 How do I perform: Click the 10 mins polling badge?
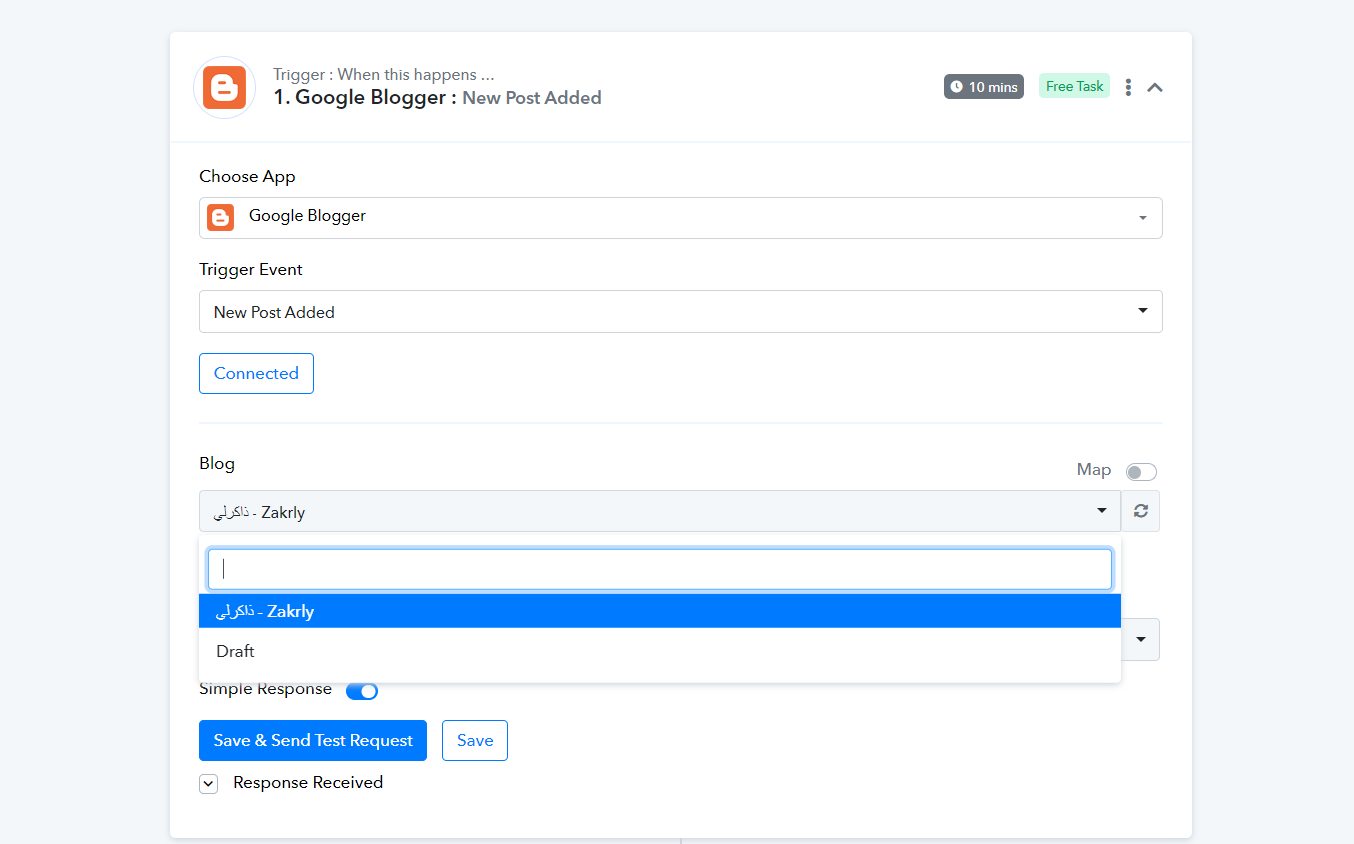point(984,87)
